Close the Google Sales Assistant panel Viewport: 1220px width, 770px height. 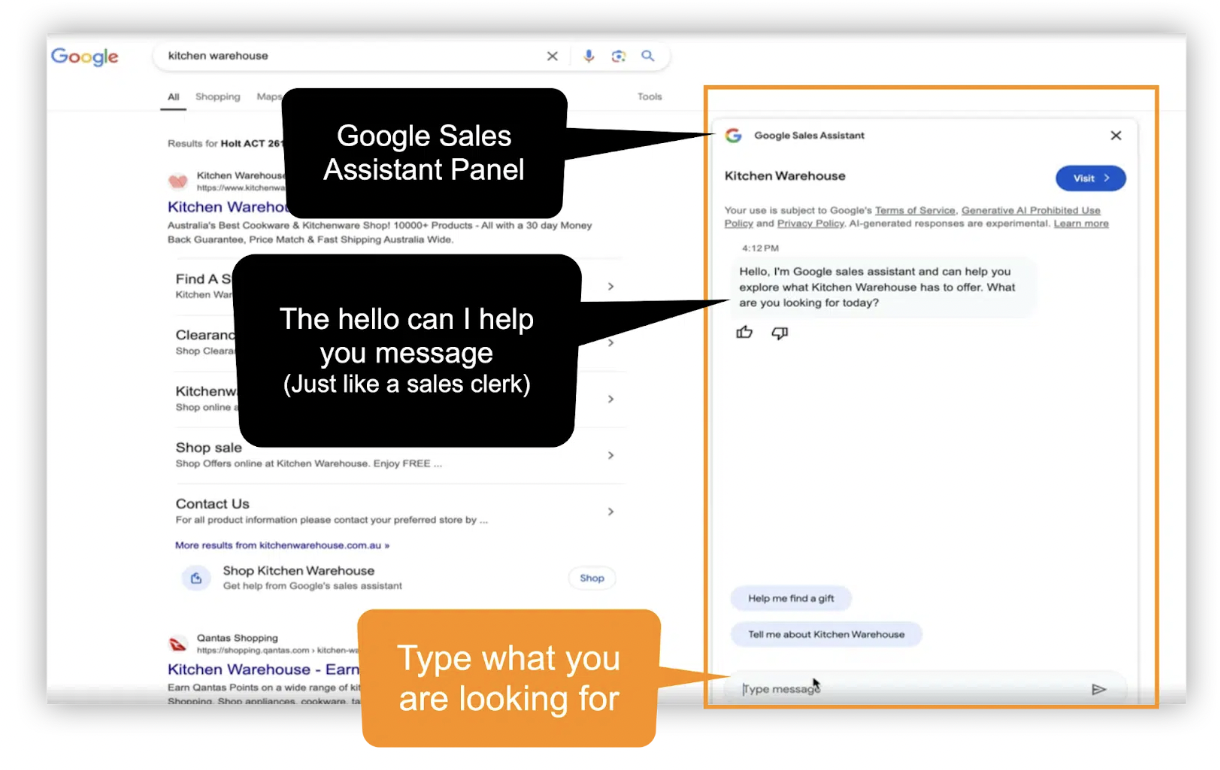pos(1116,135)
